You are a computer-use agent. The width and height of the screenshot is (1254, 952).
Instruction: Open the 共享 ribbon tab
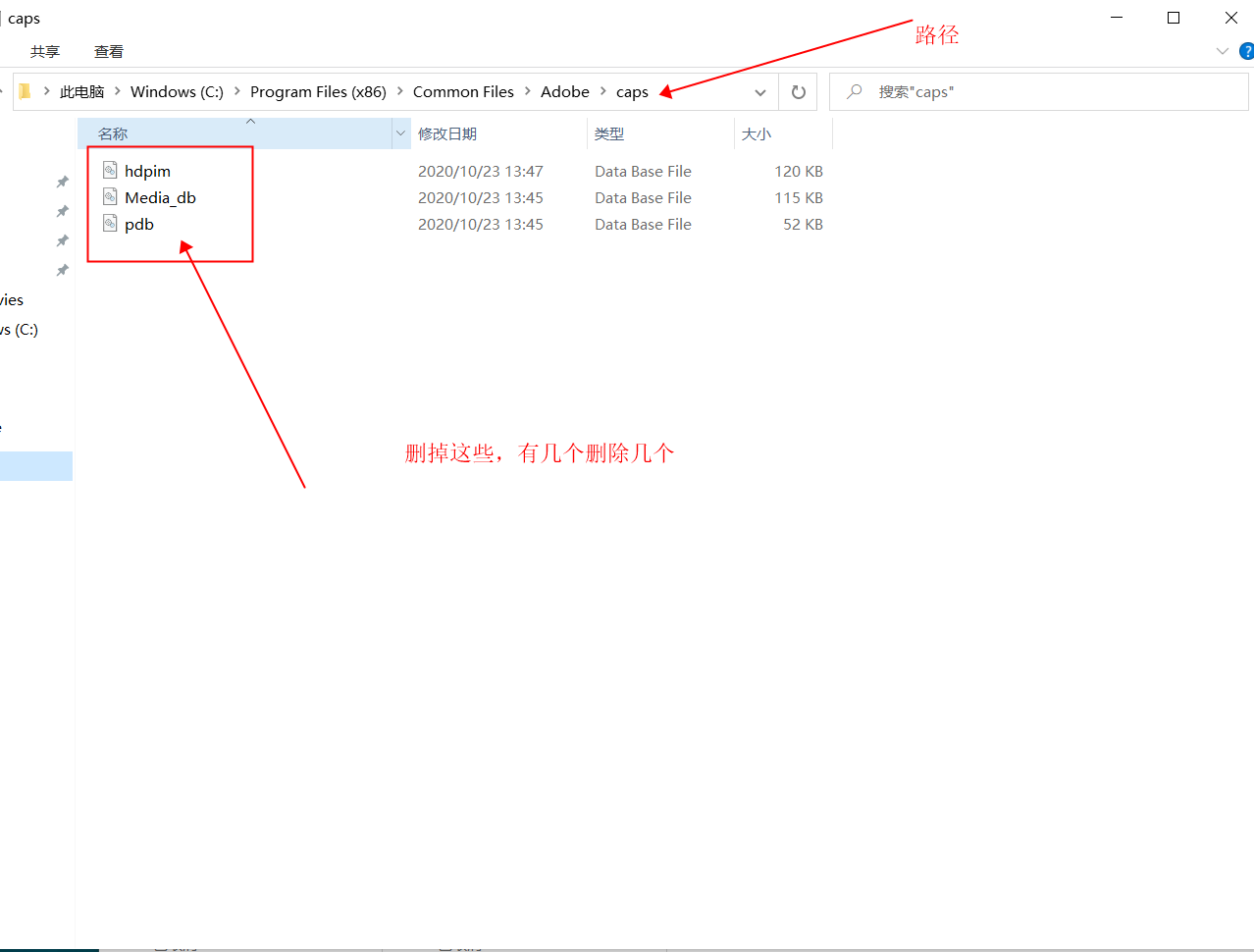point(45,51)
